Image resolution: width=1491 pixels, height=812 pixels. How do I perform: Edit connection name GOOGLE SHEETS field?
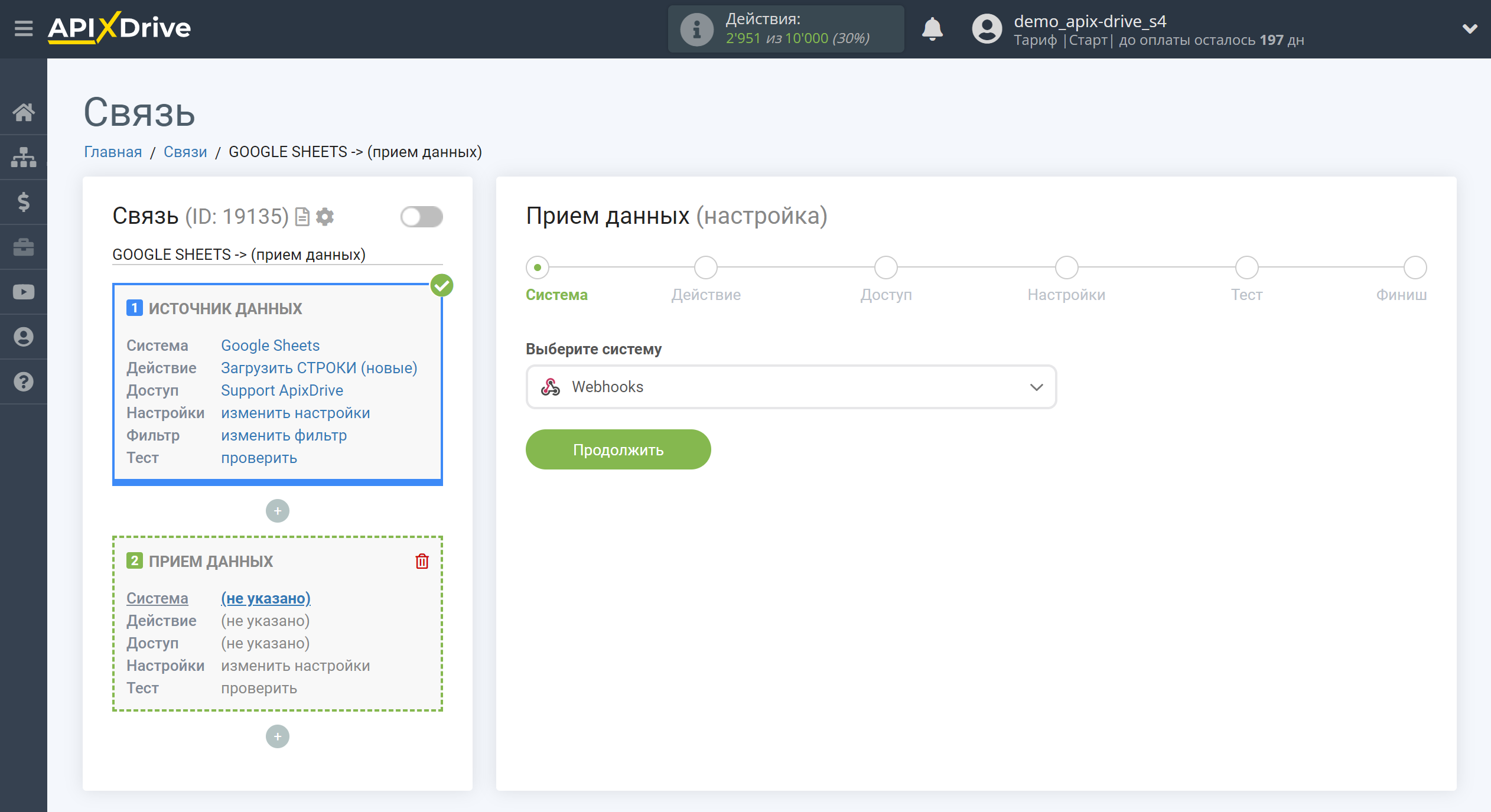click(278, 255)
